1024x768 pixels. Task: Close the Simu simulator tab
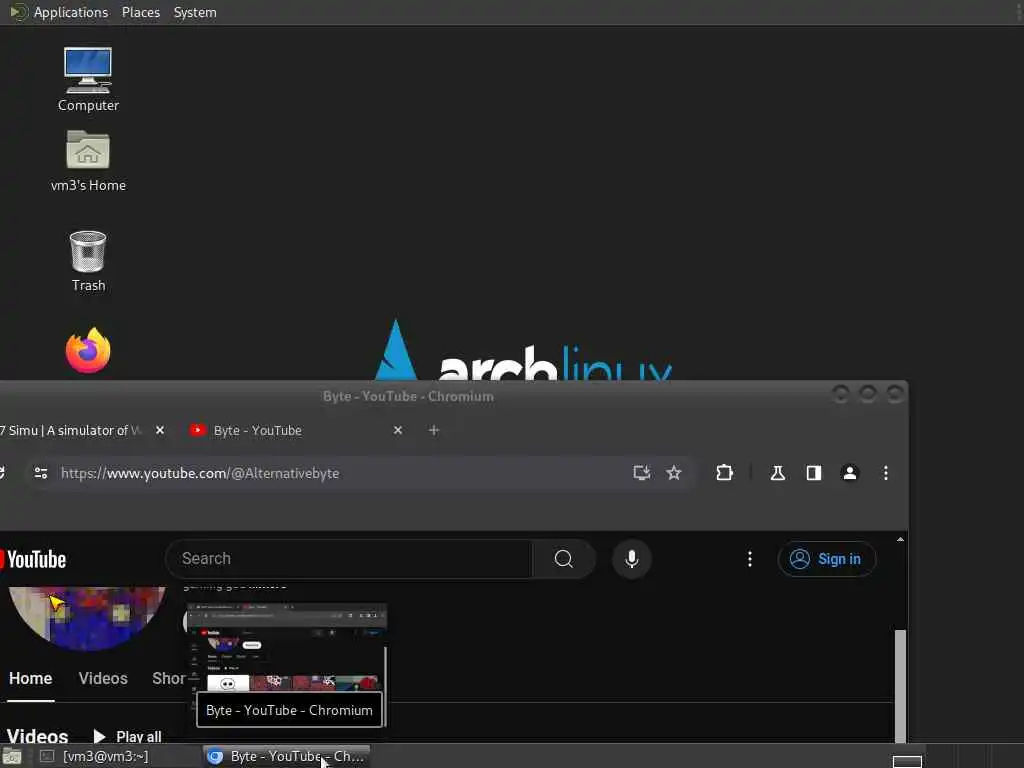pyautogui.click(x=160, y=430)
